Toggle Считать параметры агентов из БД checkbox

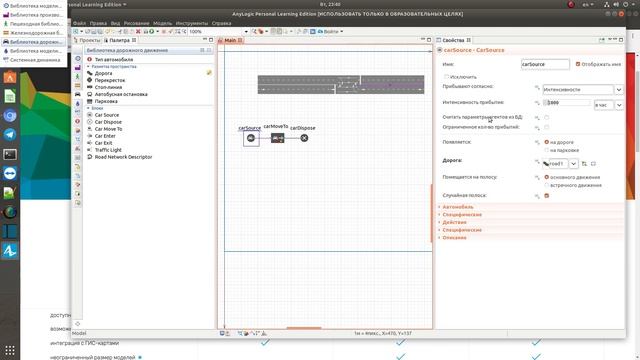547,118
